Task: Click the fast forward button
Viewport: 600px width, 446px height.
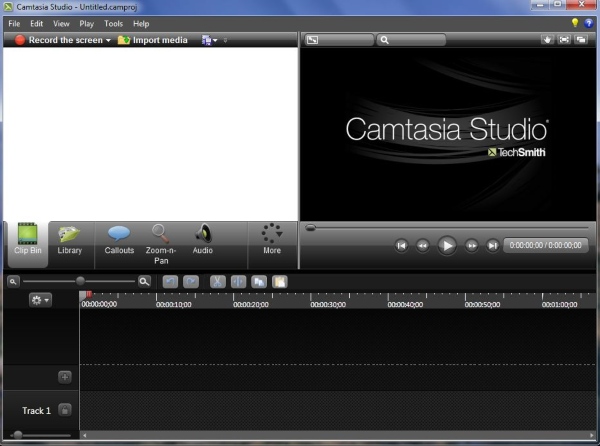Action: click(471, 246)
